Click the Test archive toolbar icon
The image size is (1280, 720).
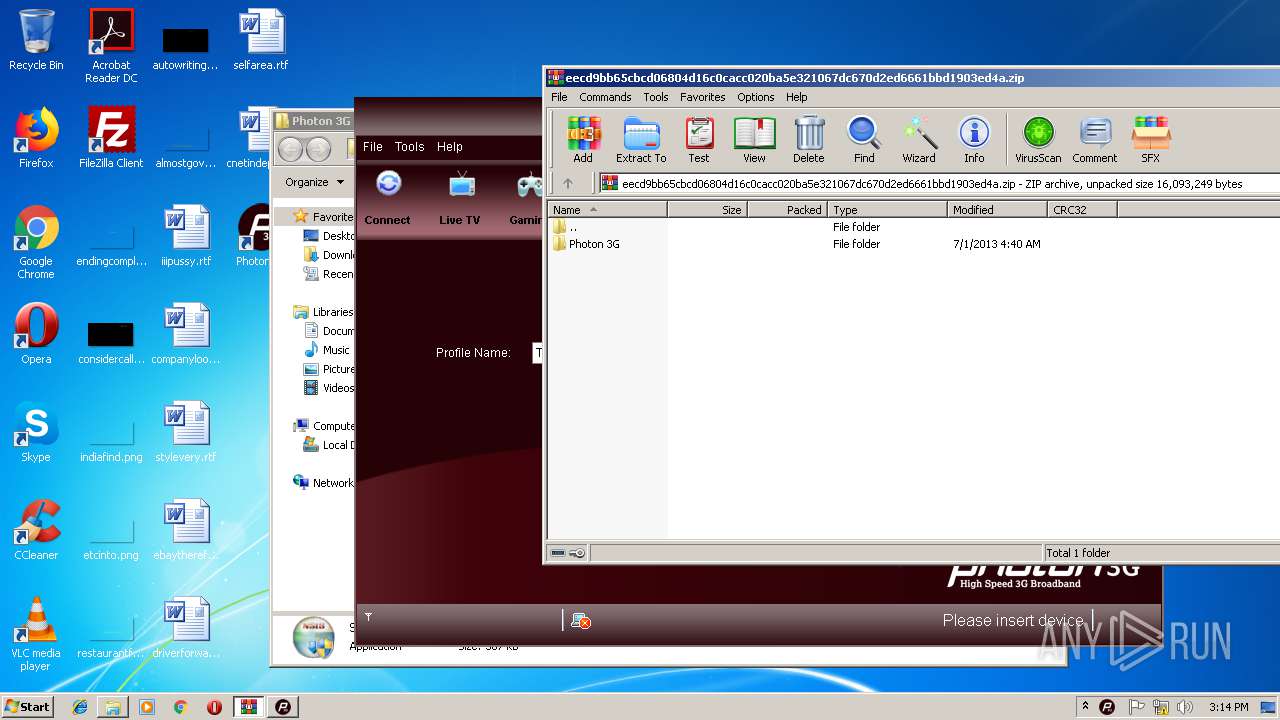click(699, 139)
